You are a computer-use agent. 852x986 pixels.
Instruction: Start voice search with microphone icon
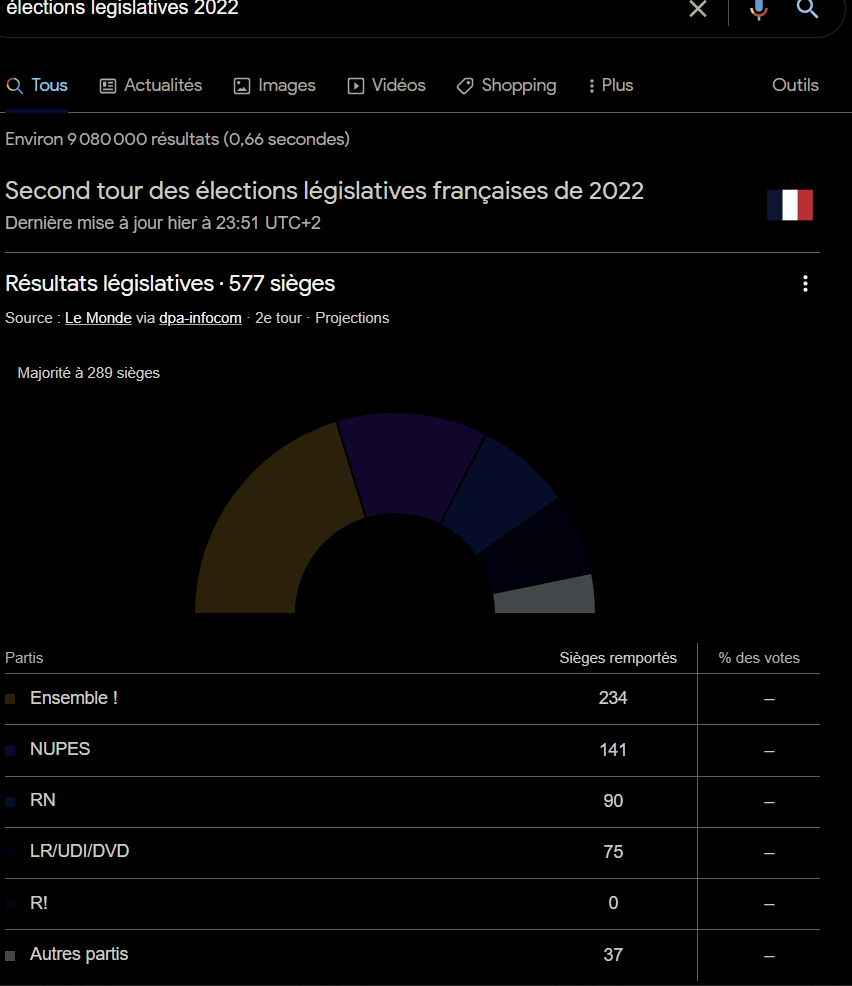point(759,9)
